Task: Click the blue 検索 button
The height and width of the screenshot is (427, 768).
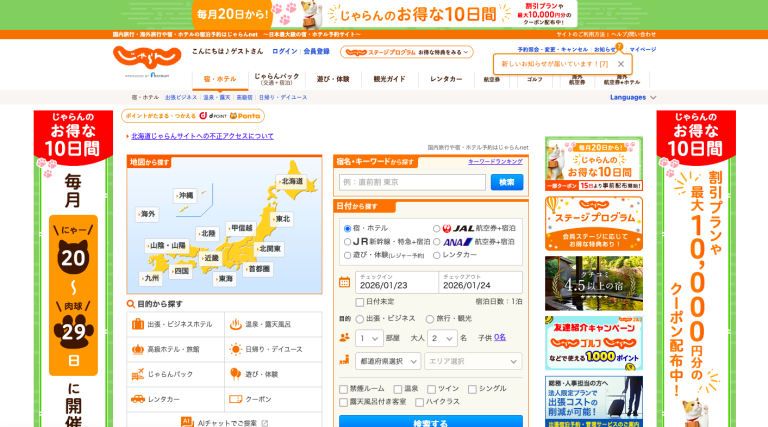Action: click(x=507, y=182)
